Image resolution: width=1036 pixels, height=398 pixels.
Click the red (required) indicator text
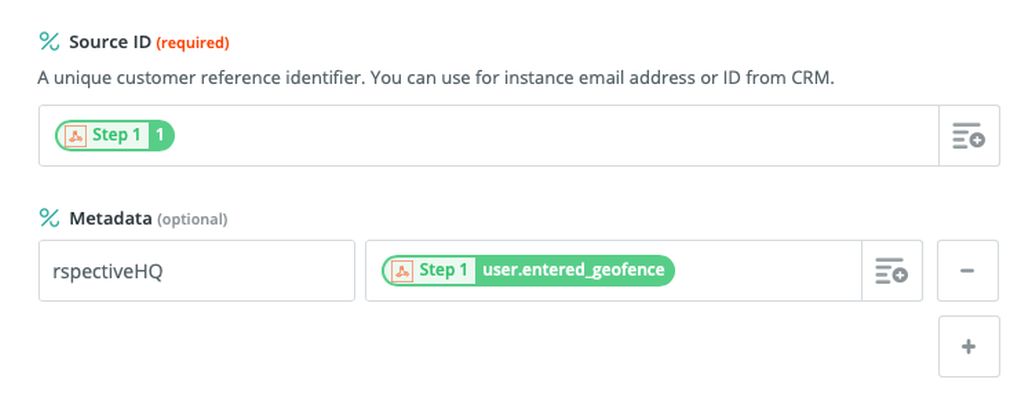192,43
